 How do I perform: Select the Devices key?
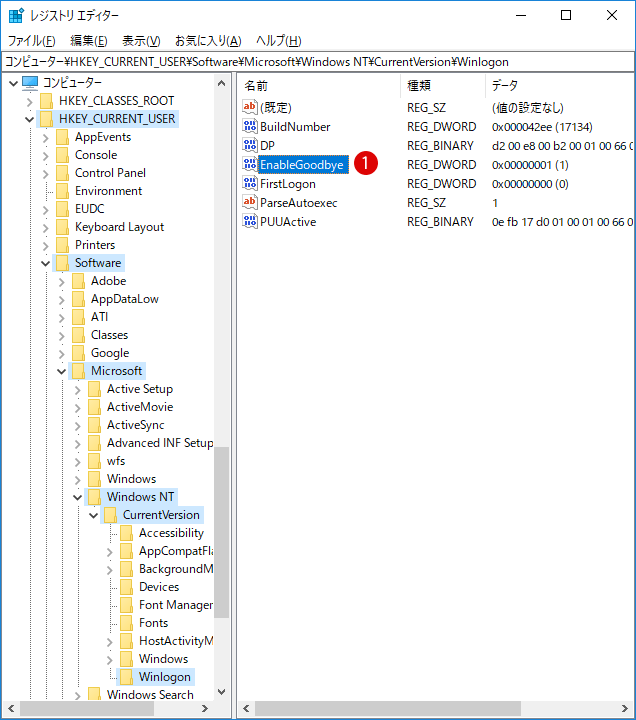click(x=159, y=587)
